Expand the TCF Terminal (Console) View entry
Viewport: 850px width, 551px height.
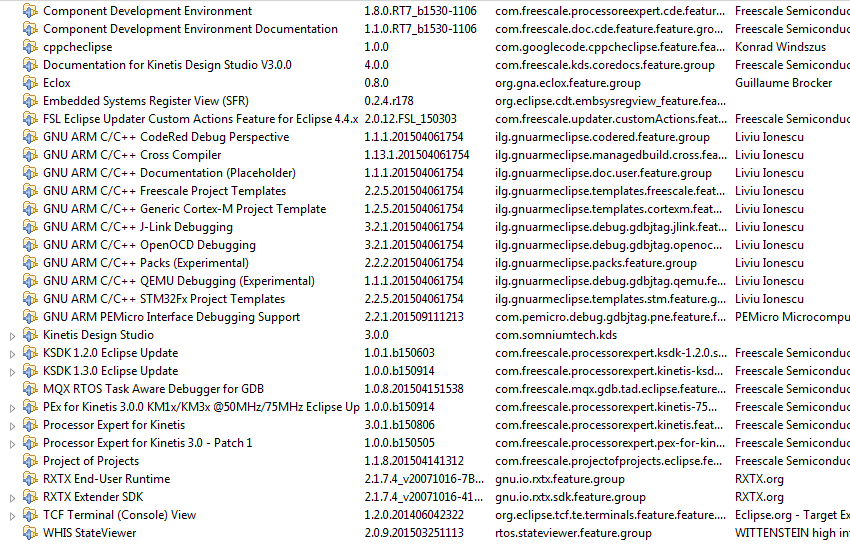coord(12,516)
